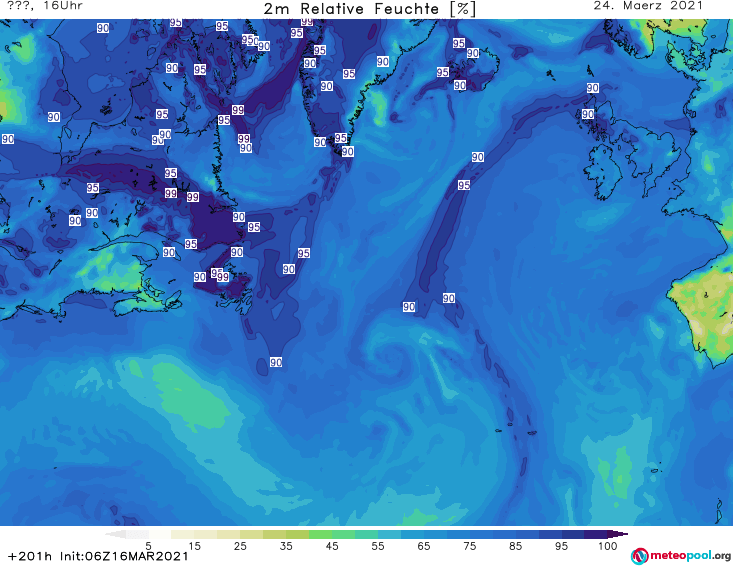Click the '35' legend tick label

click(286, 546)
